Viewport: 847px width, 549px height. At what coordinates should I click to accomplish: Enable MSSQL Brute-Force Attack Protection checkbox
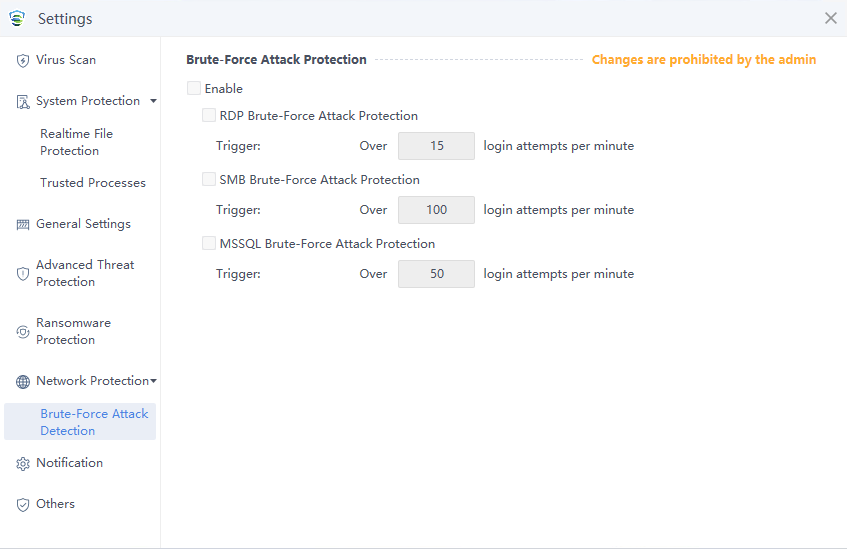click(x=209, y=243)
